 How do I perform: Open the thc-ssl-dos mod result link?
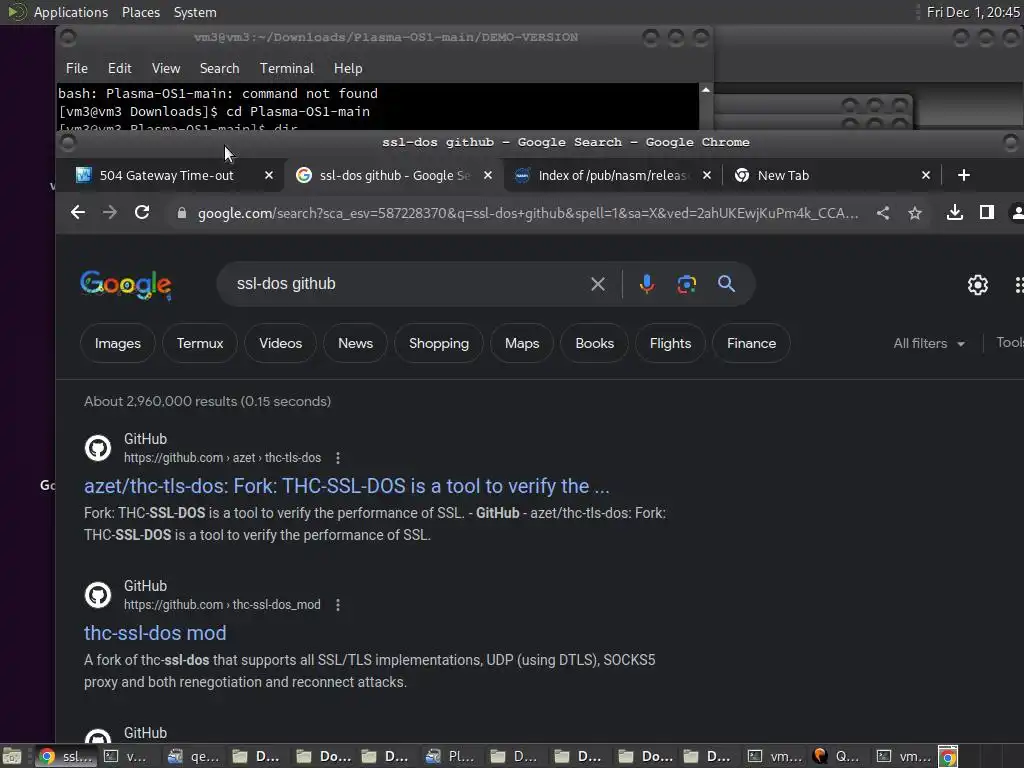155,633
